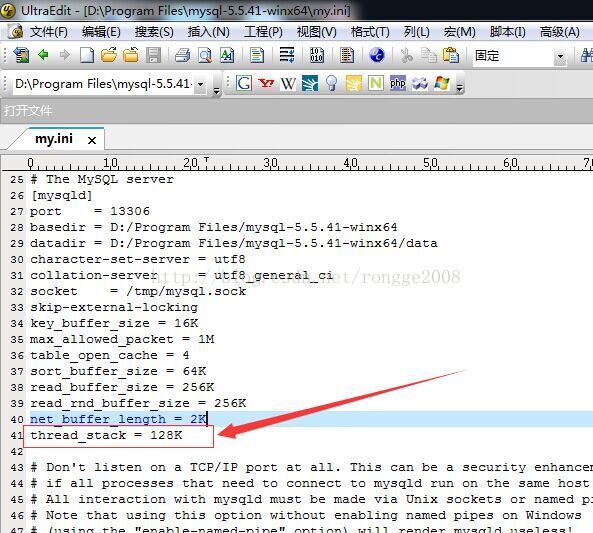Open the 格式(T) menu
The image size is (593, 533).
coord(370,32)
